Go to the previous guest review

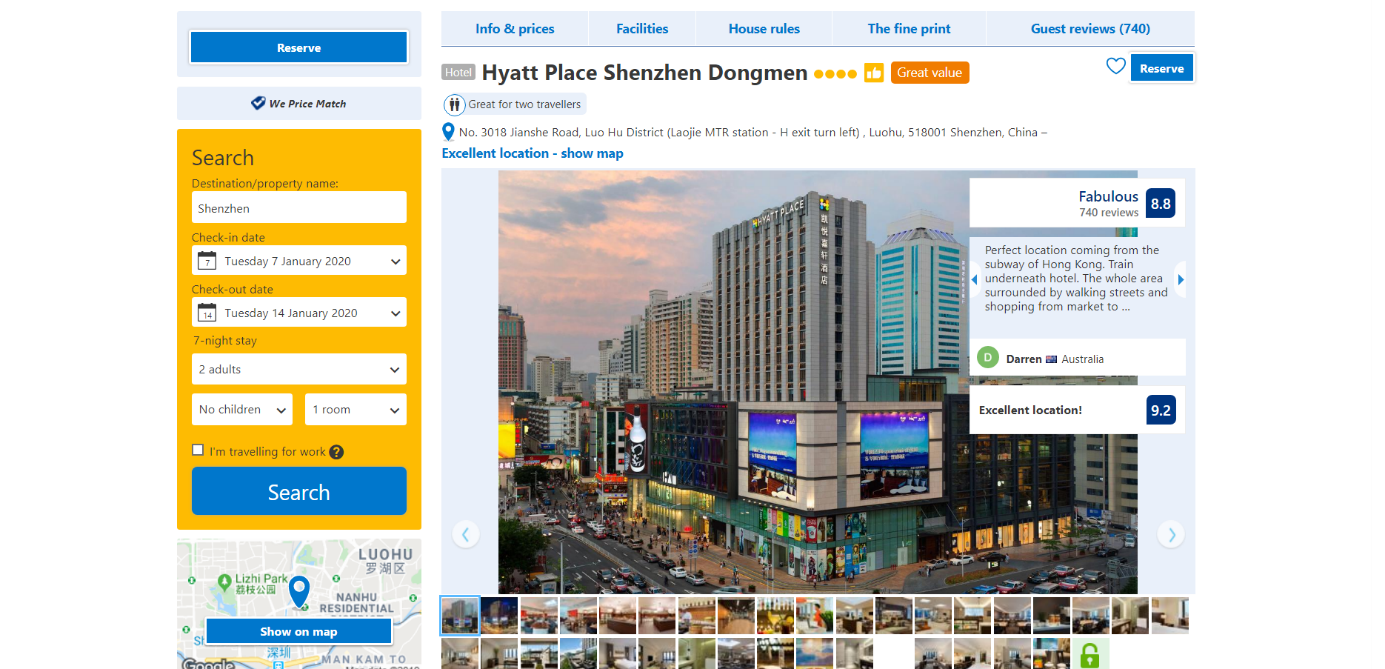[975, 279]
